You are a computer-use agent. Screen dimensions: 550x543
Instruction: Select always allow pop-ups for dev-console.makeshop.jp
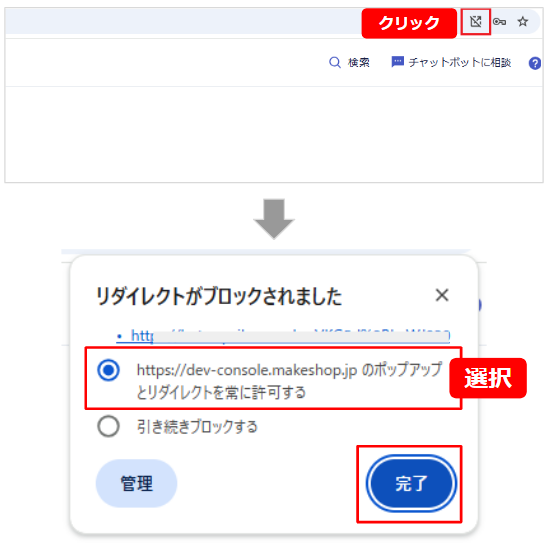tap(108, 370)
